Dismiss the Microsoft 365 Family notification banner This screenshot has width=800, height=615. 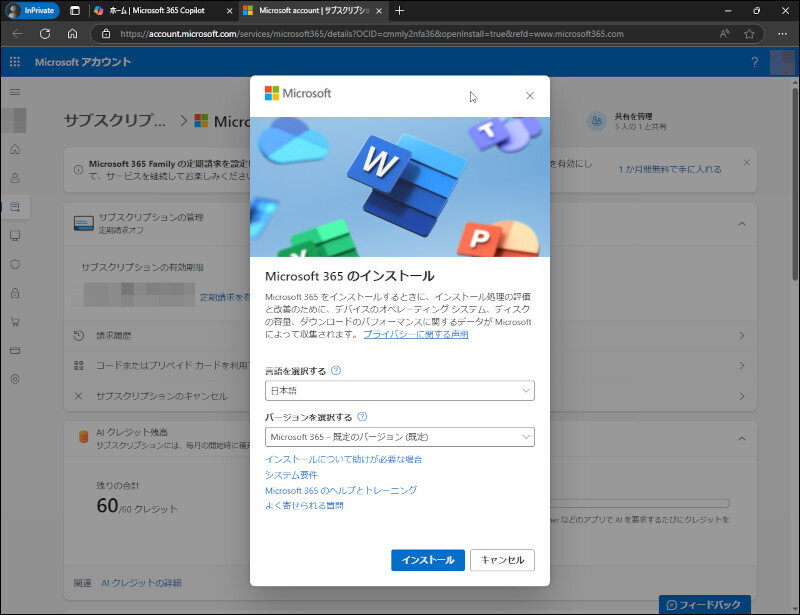point(746,162)
